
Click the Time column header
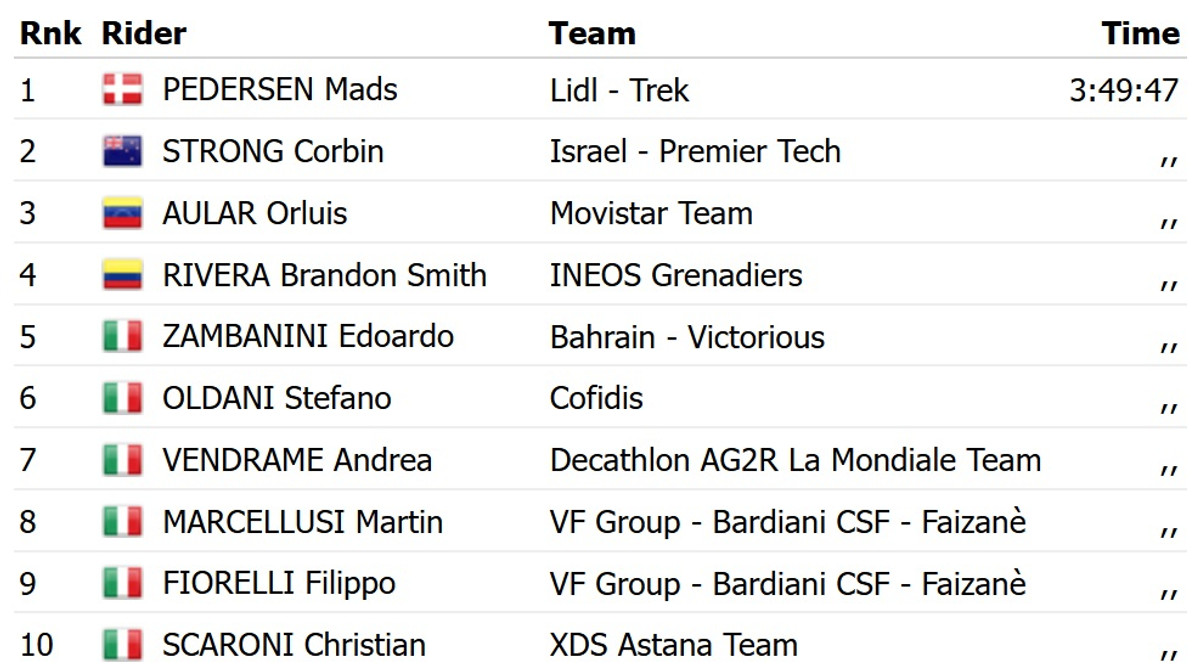[1140, 33]
